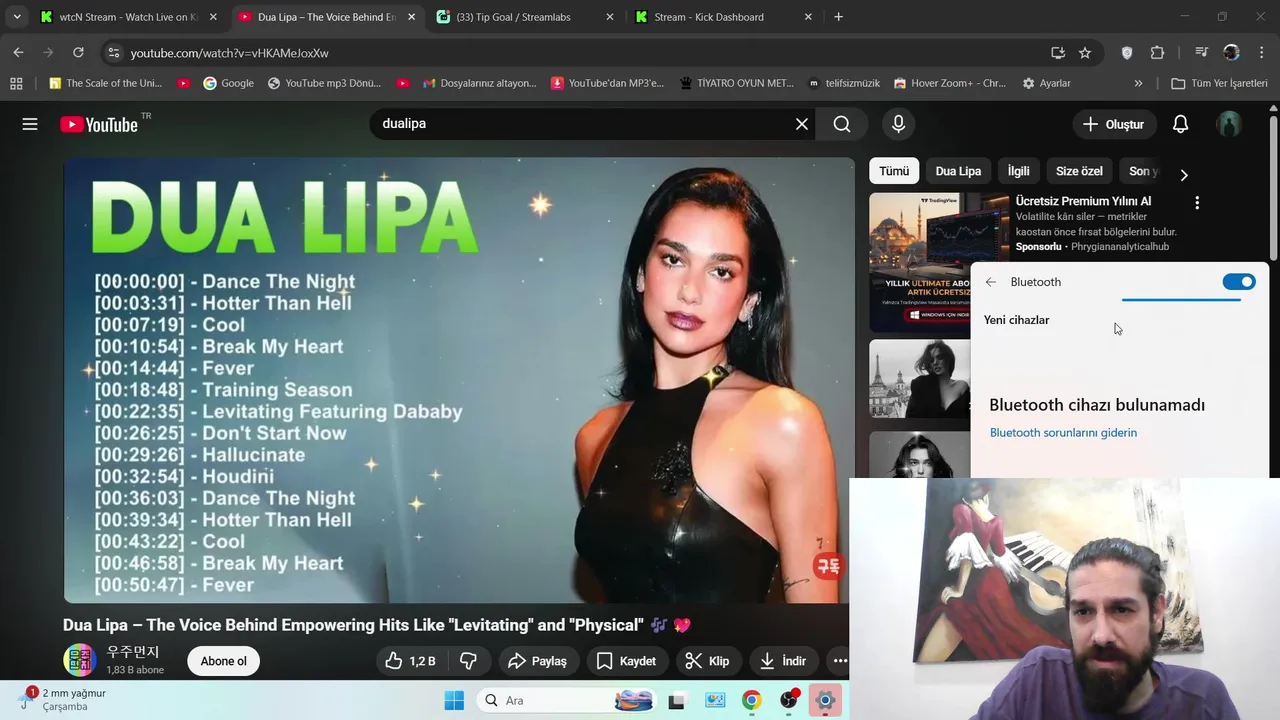1280x720 pixels.
Task: Switch to the Kick Dashboard tab
Action: point(723,16)
